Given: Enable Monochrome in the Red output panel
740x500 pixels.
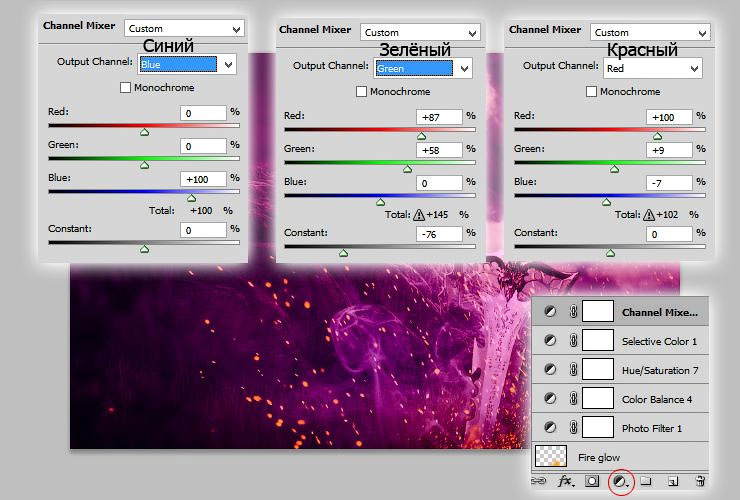Looking at the screenshot, I should 591,92.
